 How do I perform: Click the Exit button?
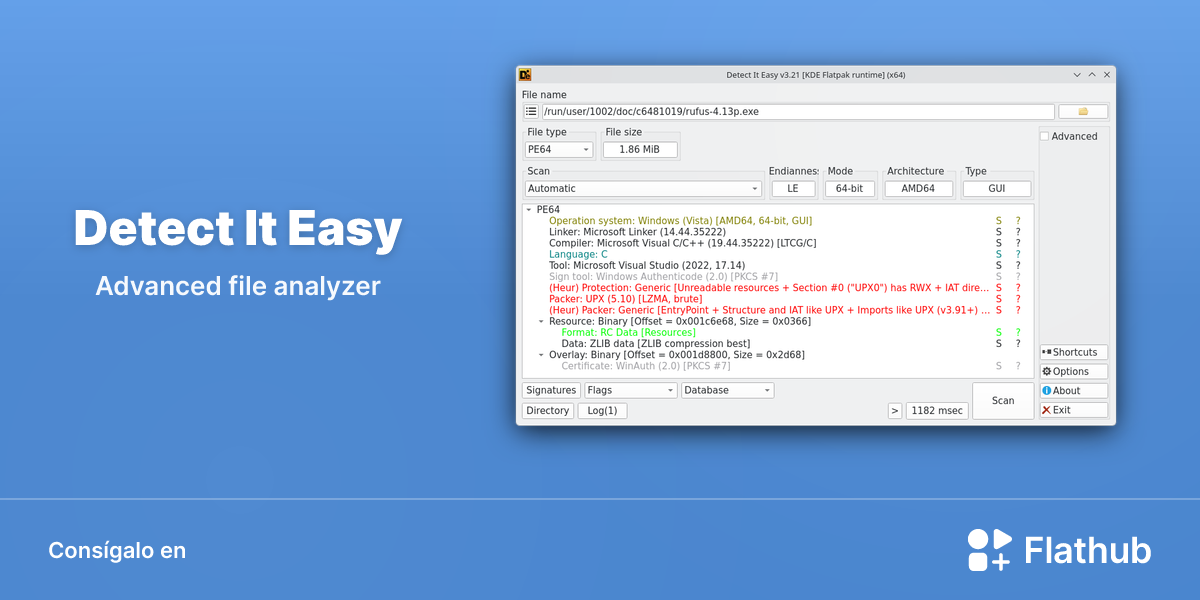click(1074, 410)
